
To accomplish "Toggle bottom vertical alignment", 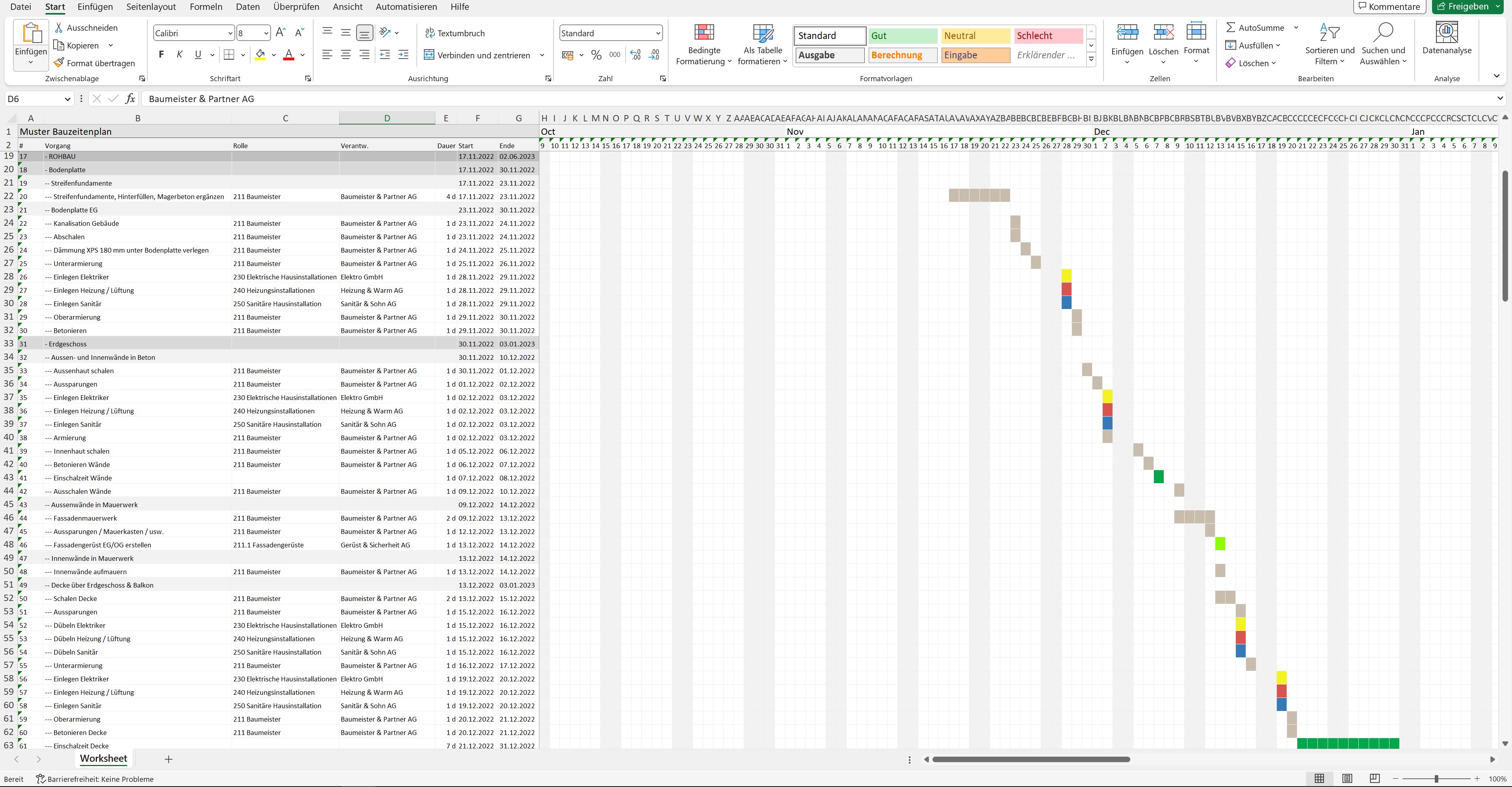I will coord(364,33).
